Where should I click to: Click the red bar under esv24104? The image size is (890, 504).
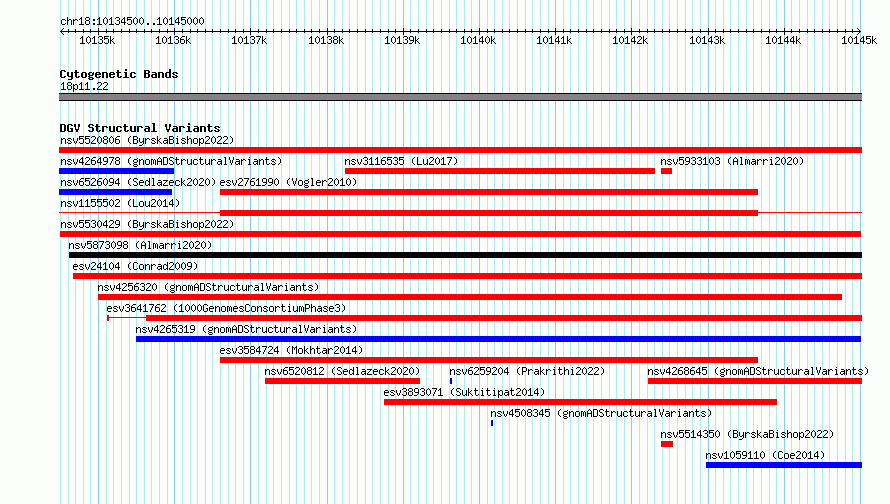467,276
